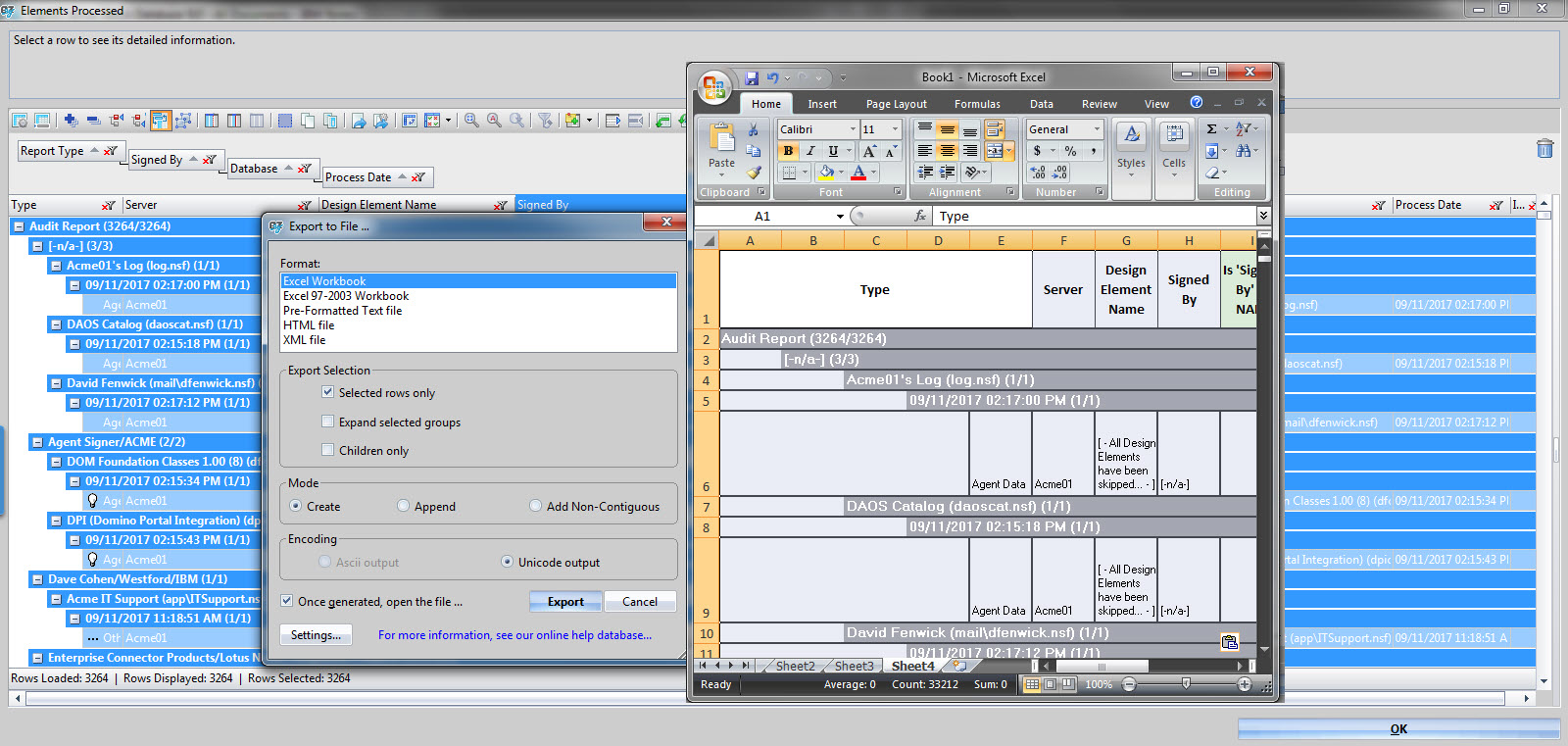Click the Excel formula bar showing 'Type'
Screen dimensions: 1568x746
1096,216
